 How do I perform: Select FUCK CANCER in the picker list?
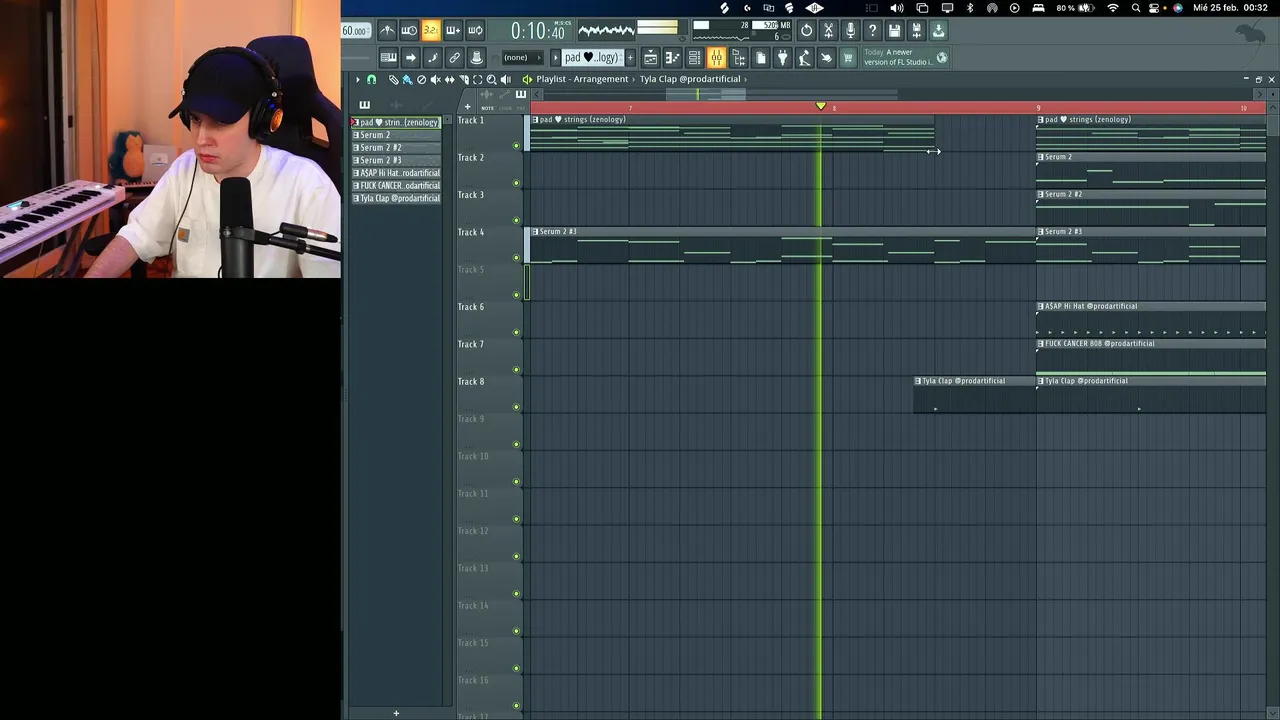click(396, 185)
